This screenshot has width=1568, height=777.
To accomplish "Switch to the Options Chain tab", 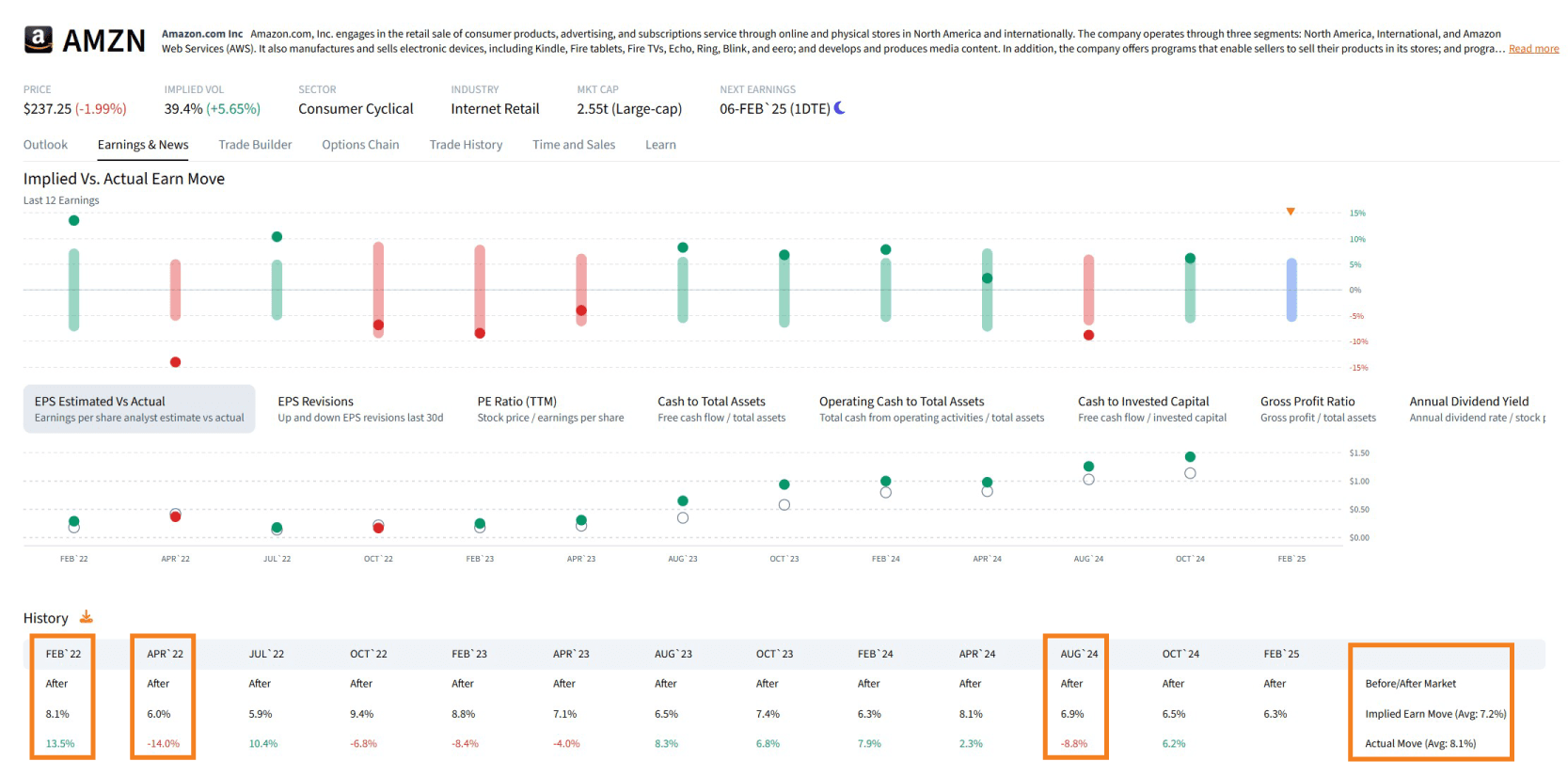I will click(x=360, y=145).
